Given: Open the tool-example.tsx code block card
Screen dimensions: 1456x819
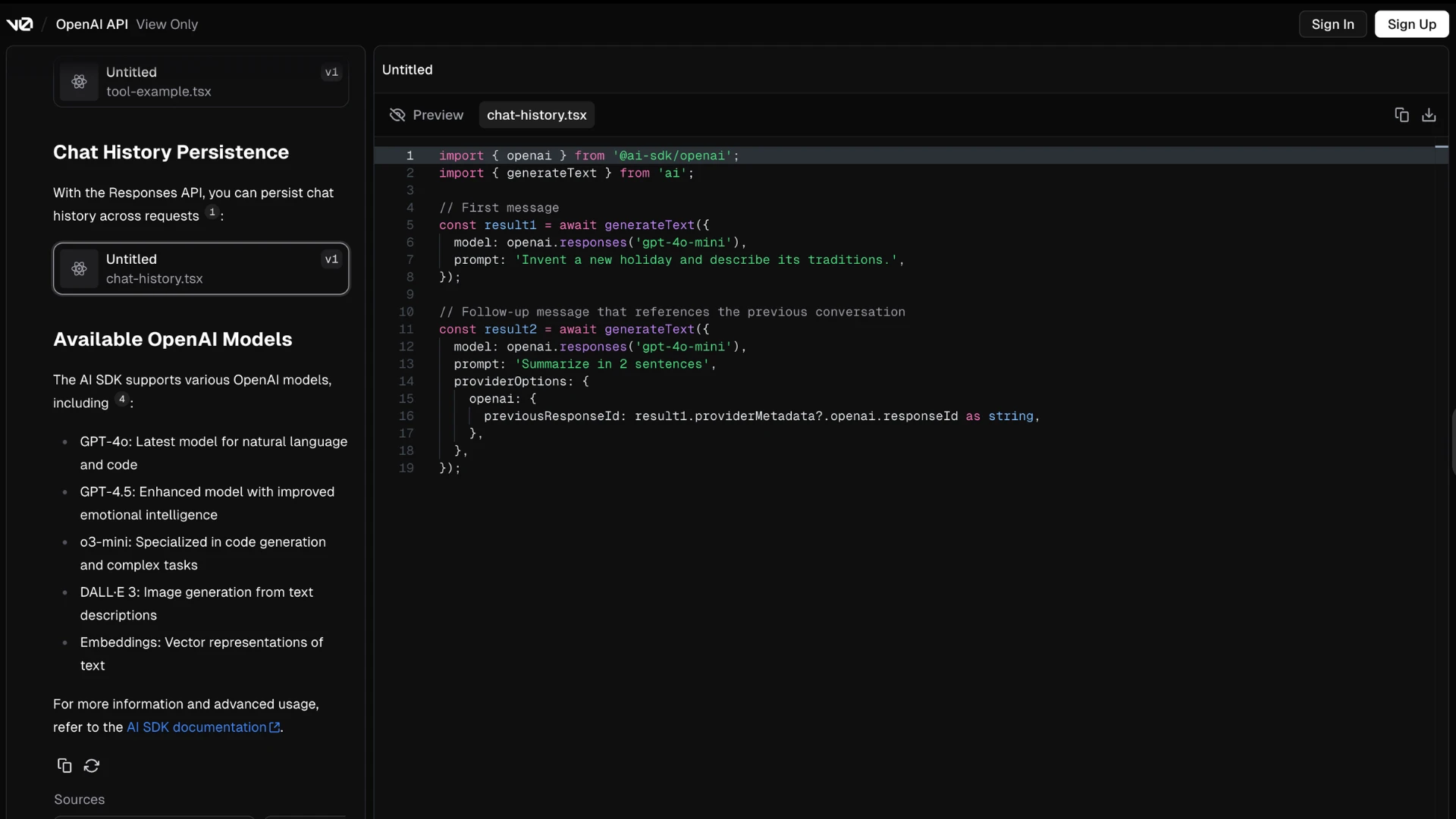Looking at the screenshot, I should [x=201, y=82].
